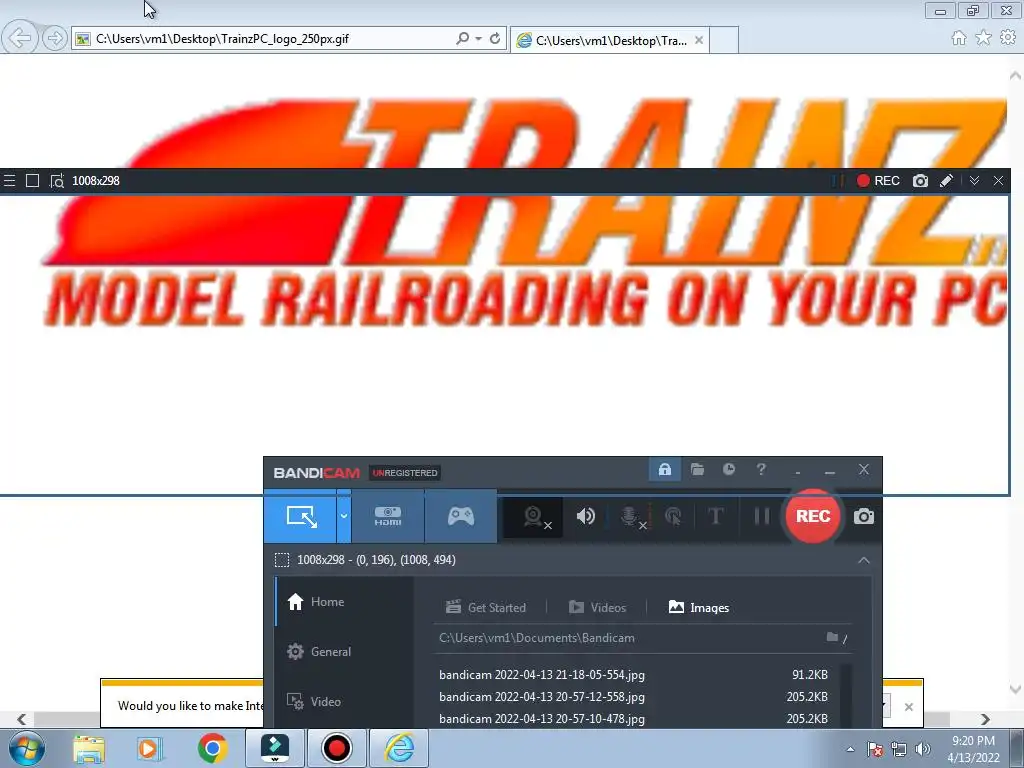The width and height of the screenshot is (1024, 768).
Task: Start recording from capture bar REC
Action: 878,181
